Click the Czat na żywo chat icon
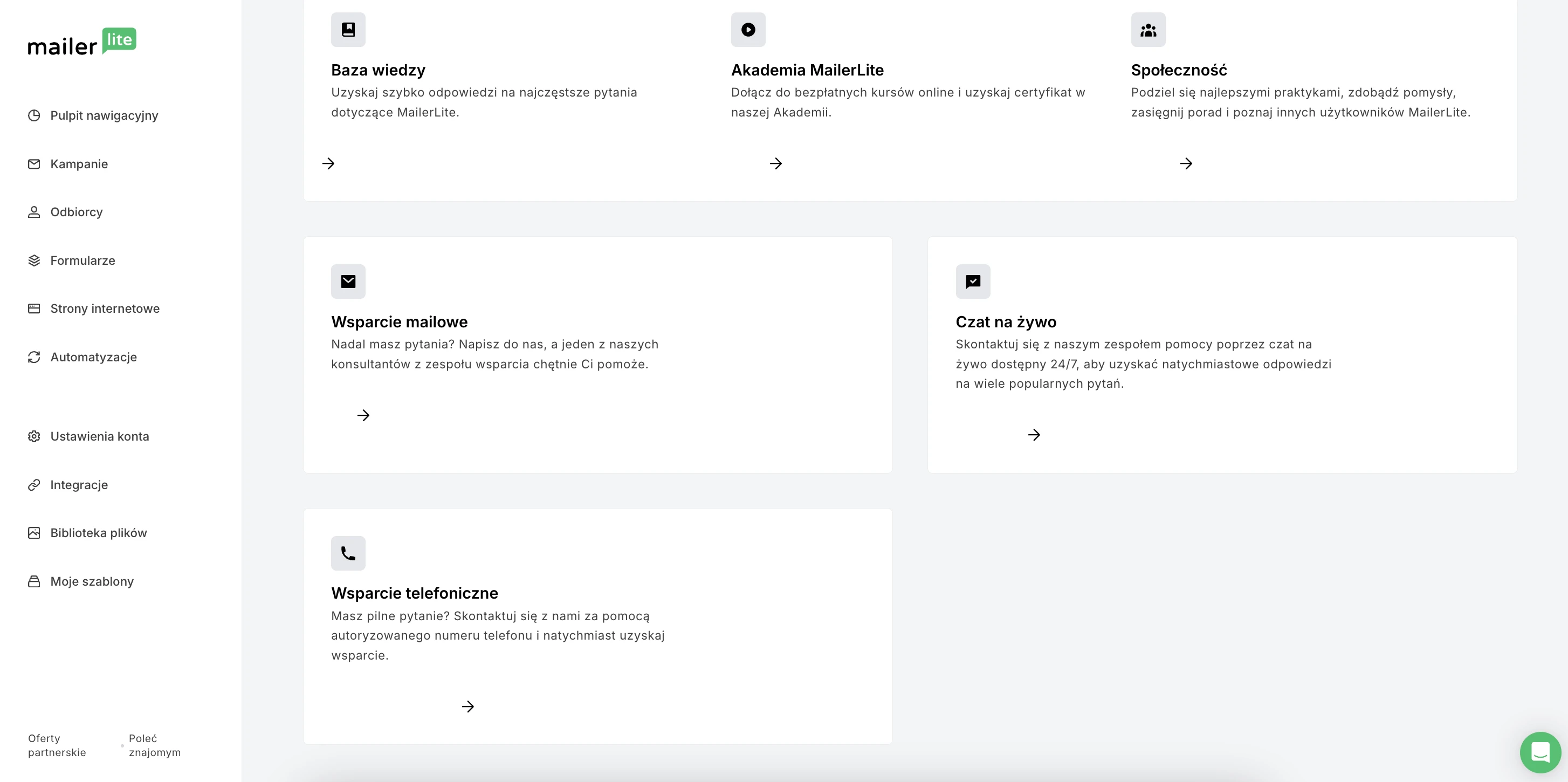The height and width of the screenshot is (782, 1568). point(973,282)
